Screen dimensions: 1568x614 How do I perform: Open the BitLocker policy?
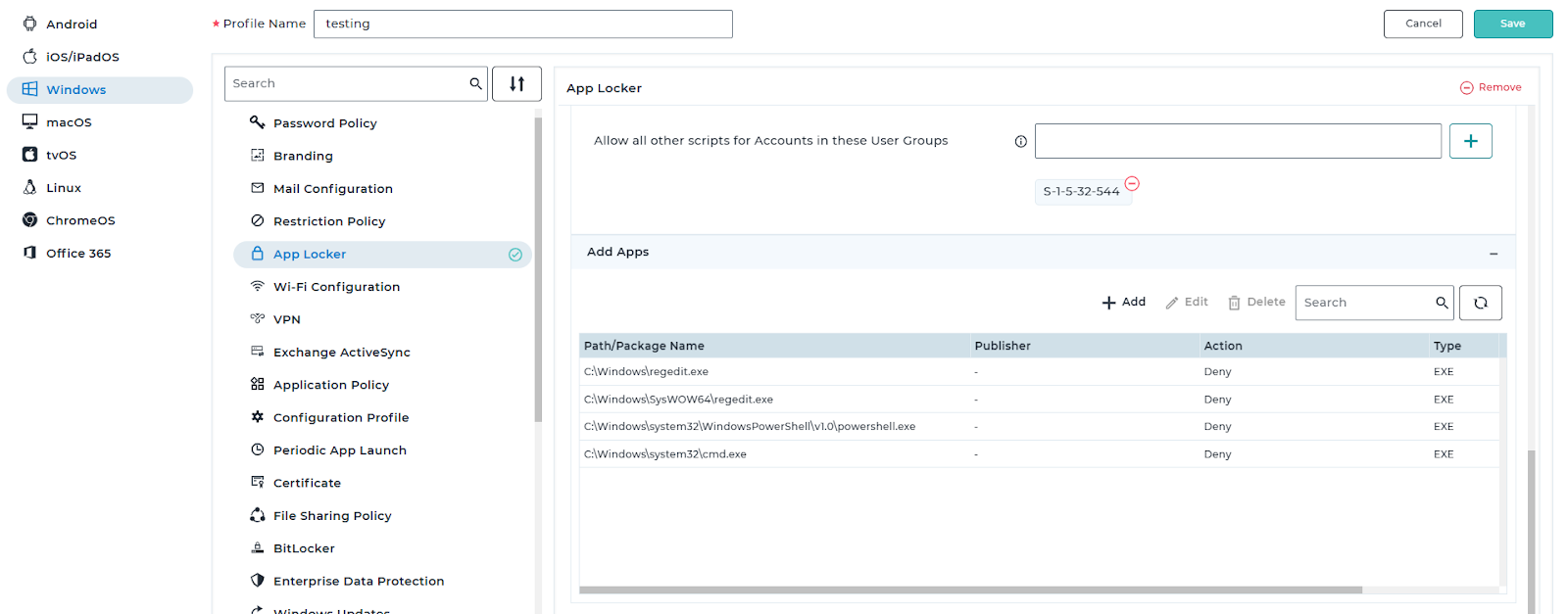click(304, 548)
